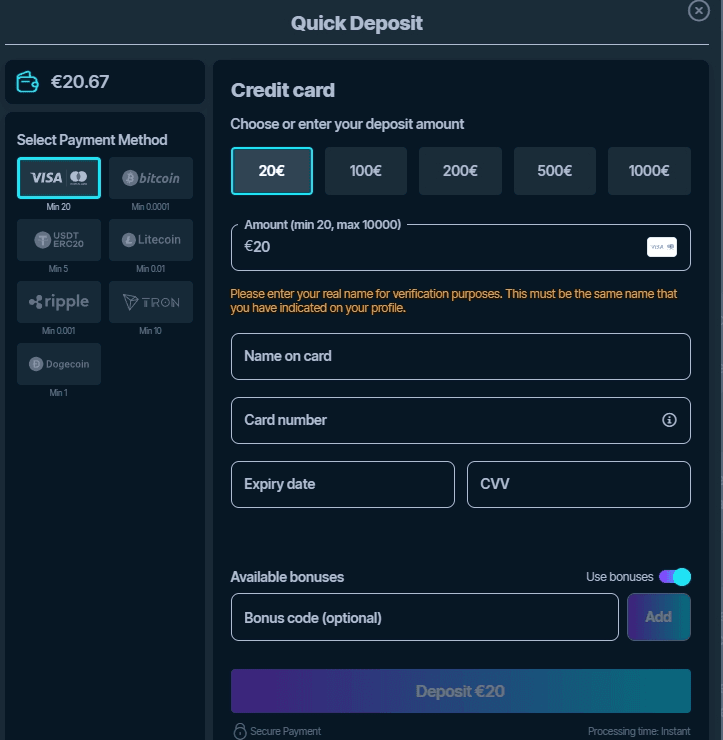Click the Secure Payment lock icon
Screen dimensions: 723x740
[x=240, y=731]
